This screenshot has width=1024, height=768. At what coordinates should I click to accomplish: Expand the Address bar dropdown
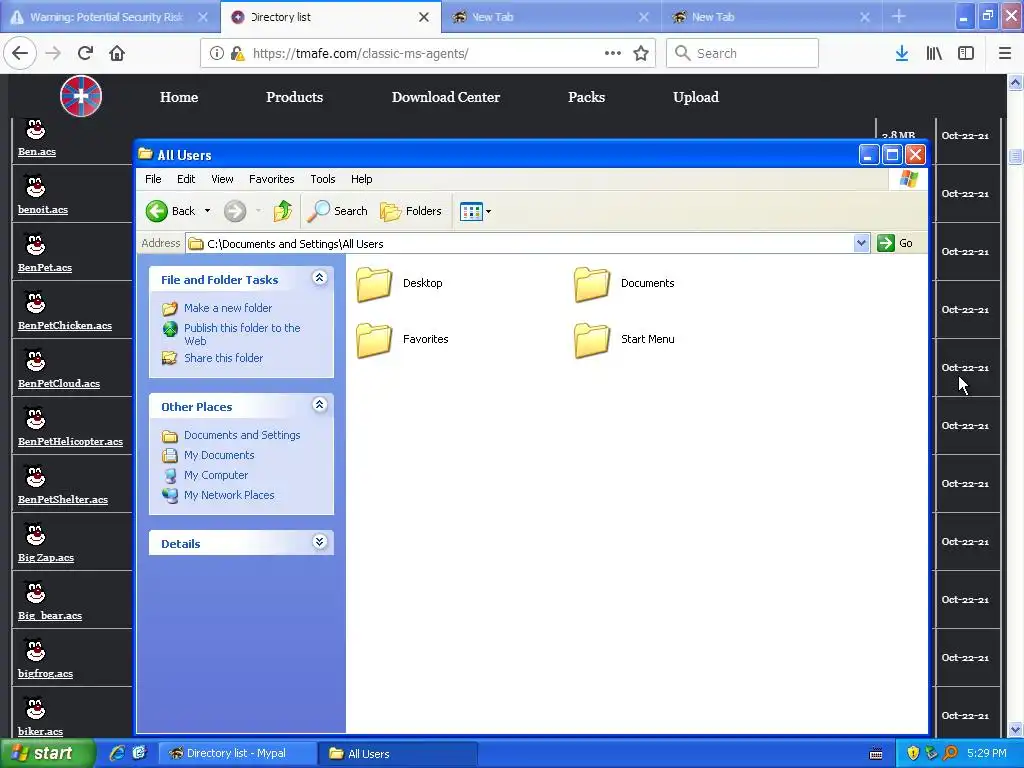tap(861, 243)
